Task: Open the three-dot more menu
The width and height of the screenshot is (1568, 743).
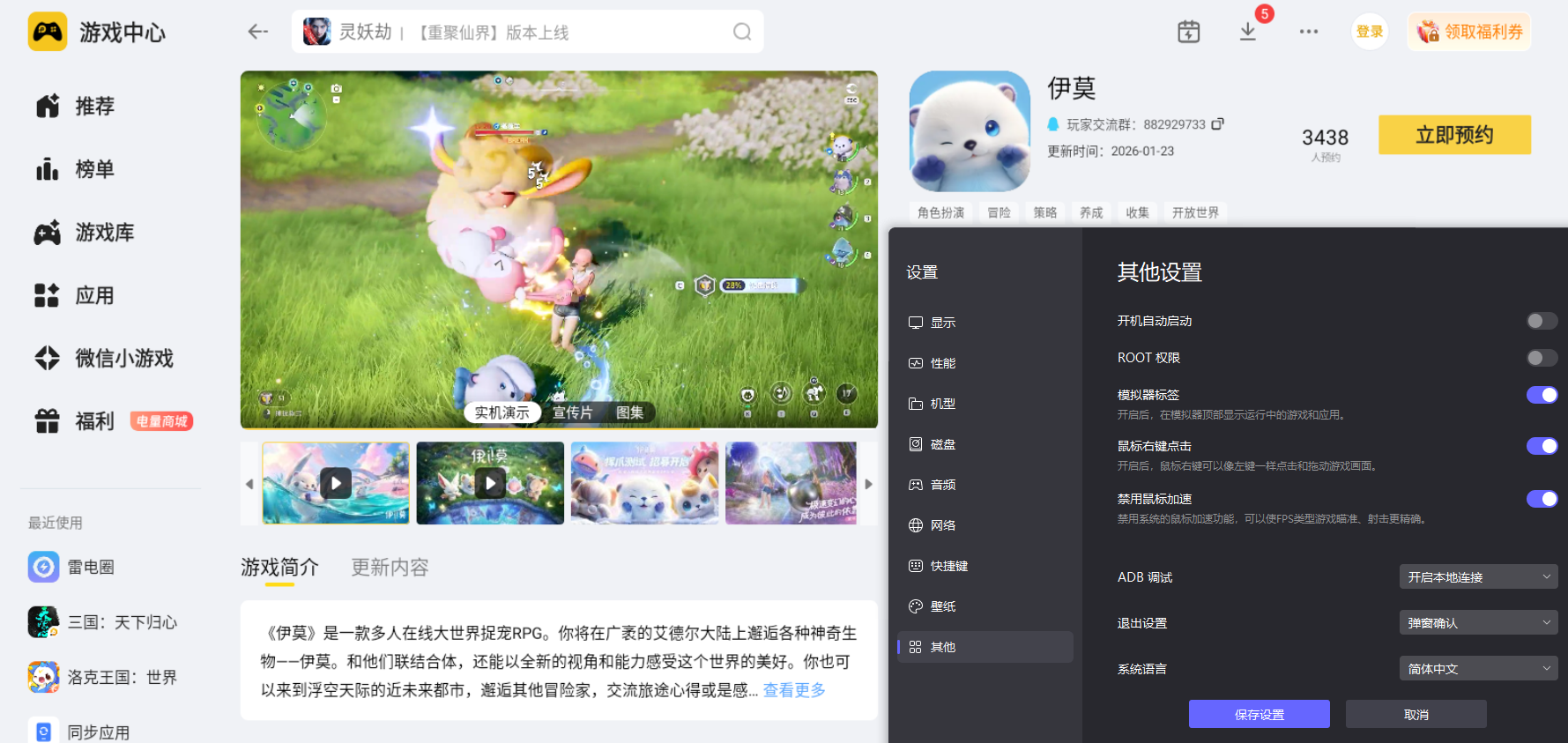Action: [x=1308, y=32]
